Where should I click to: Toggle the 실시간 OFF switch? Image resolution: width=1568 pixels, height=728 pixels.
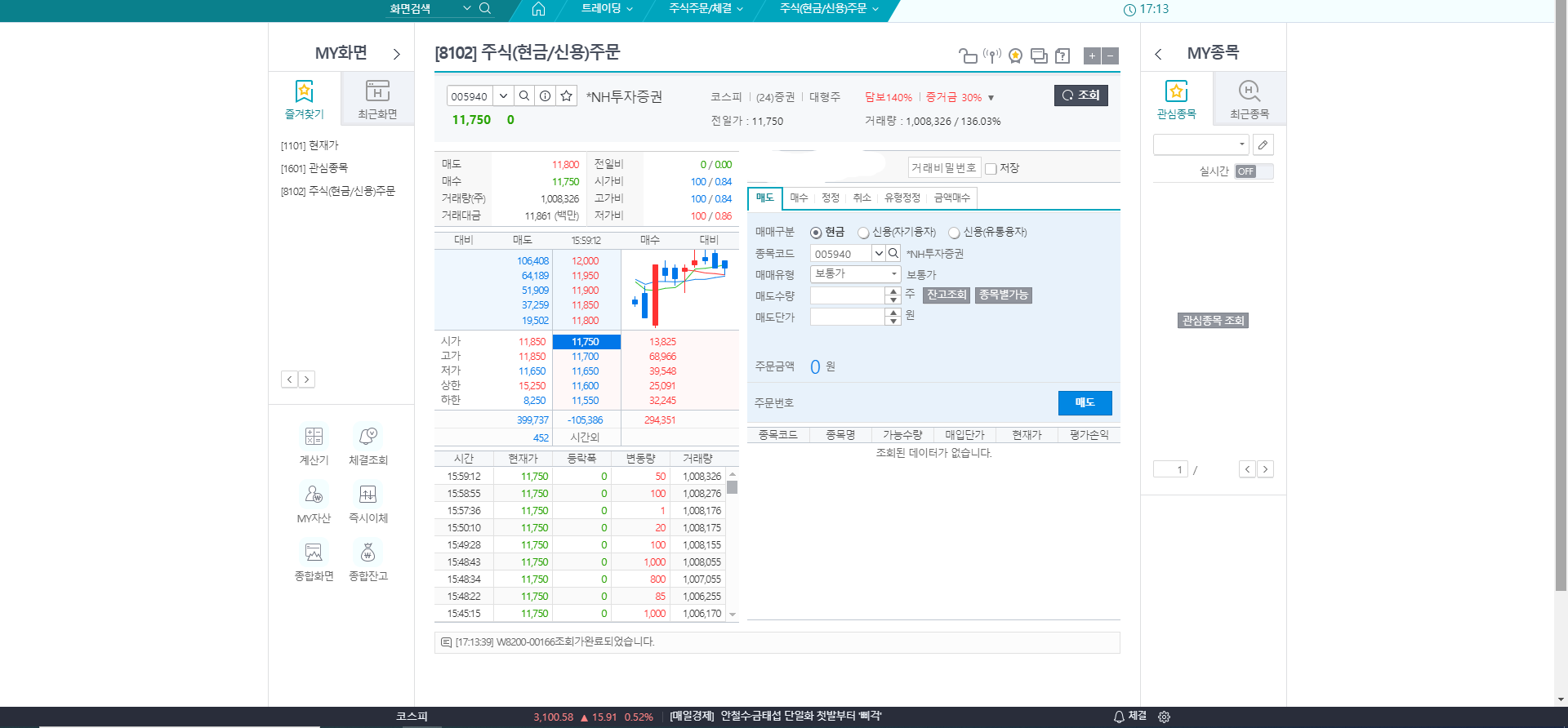pos(1254,171)
